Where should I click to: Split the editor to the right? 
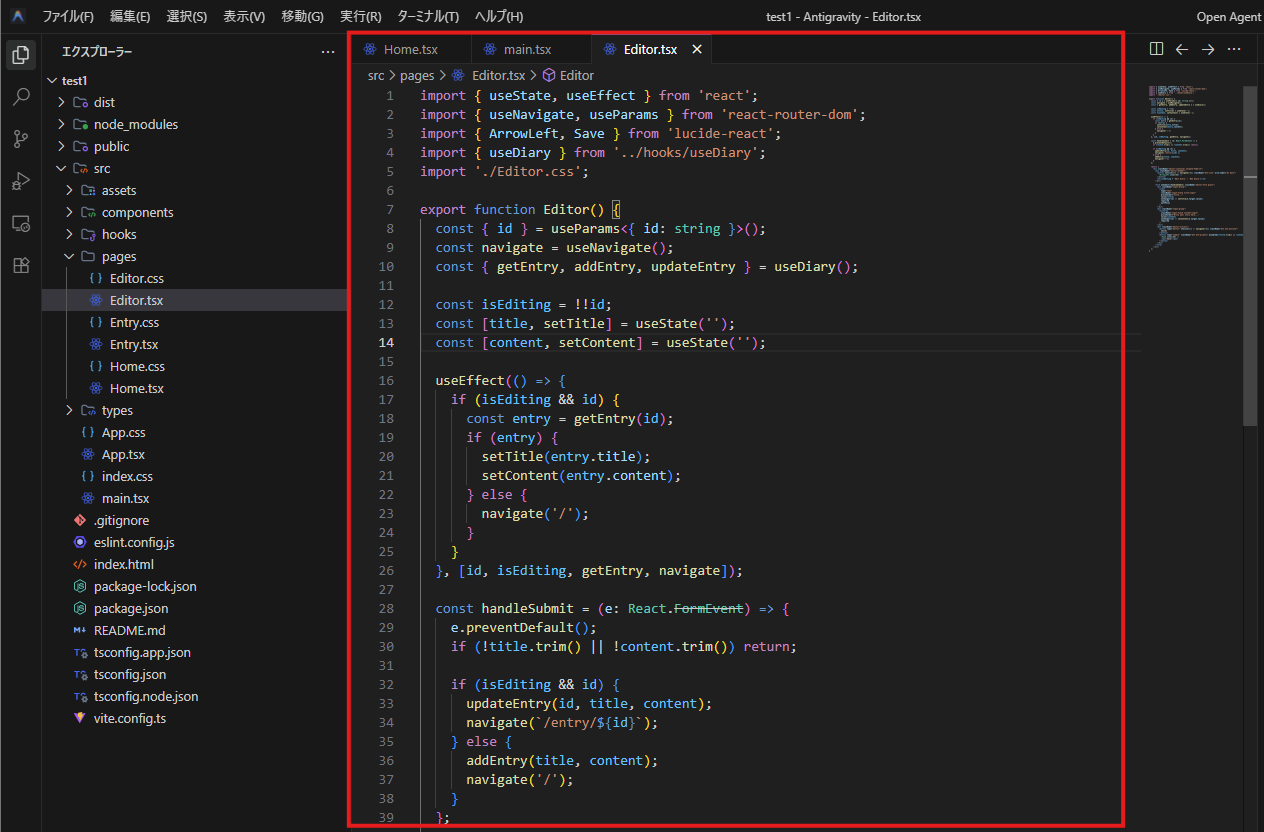1156,49
